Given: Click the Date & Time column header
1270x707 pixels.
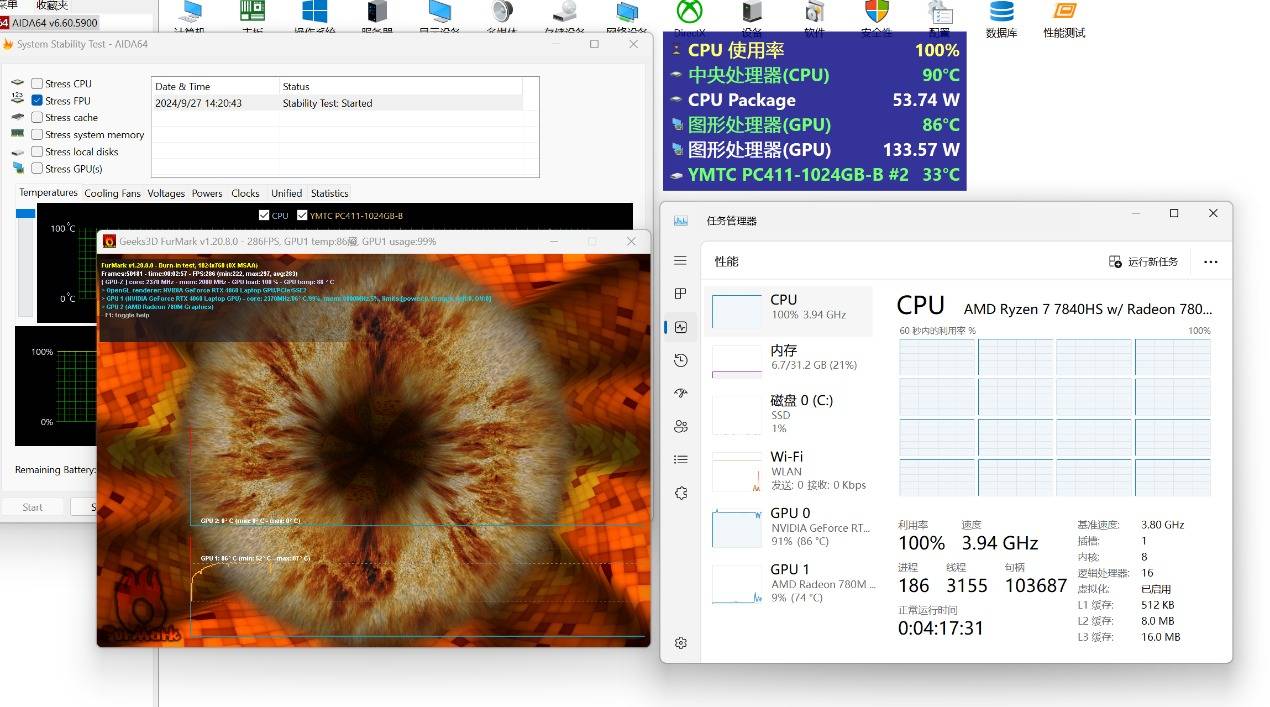Looking at the screenshot, I should coord(215,86).
